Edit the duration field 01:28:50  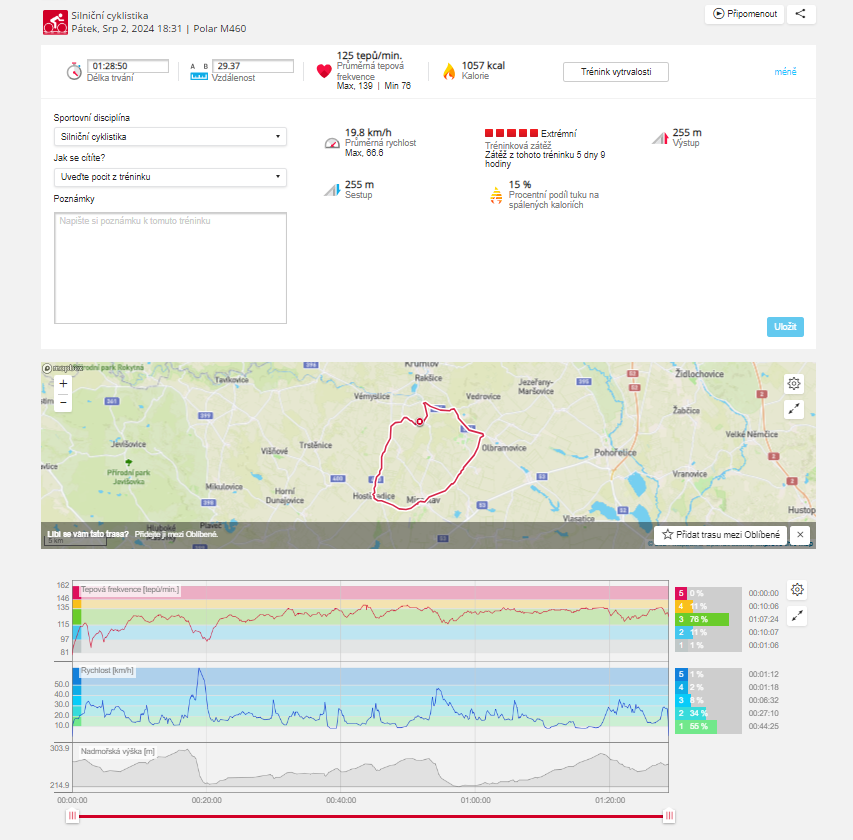128,66
